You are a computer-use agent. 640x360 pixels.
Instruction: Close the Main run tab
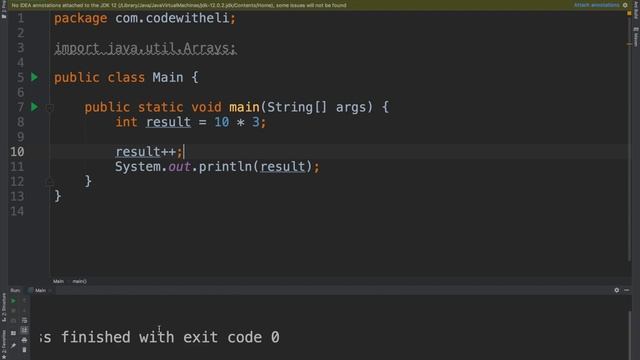[50, 290]
